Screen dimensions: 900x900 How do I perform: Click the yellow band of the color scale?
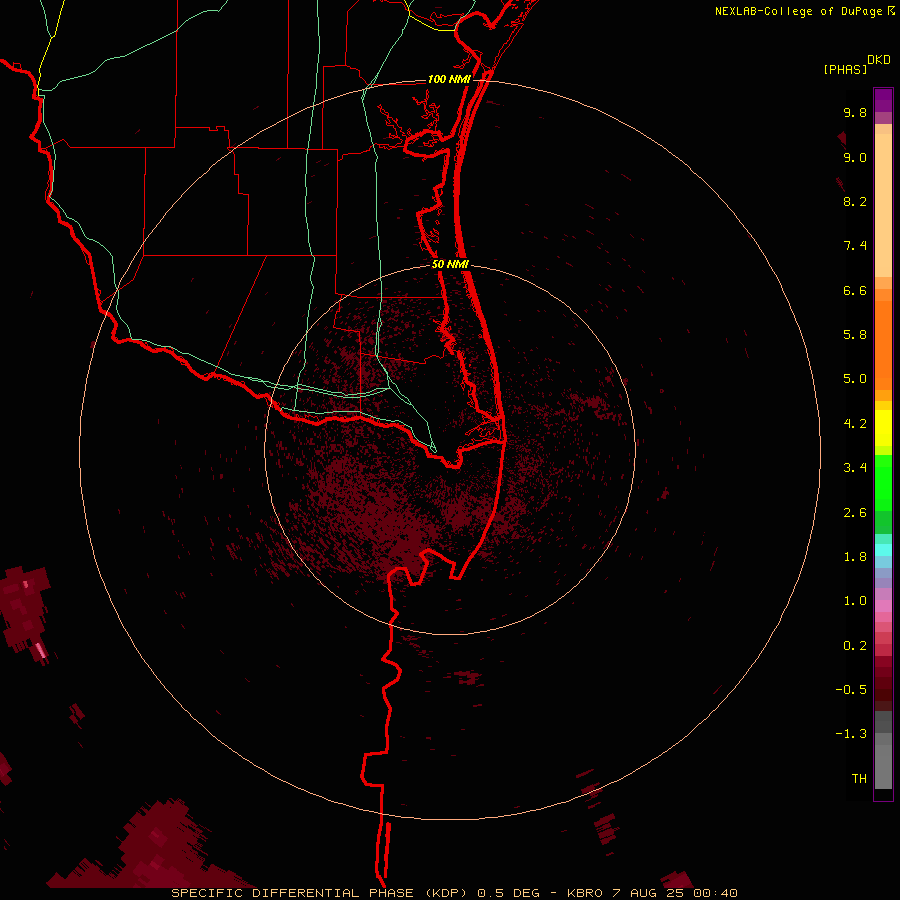coord(883,428)
